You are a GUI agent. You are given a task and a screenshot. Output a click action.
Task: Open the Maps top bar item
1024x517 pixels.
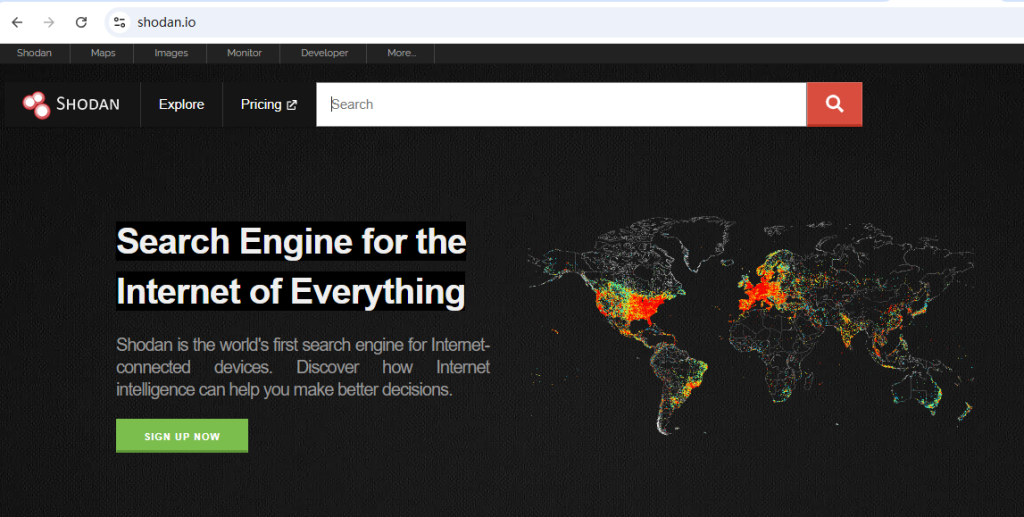click(103, 53)
